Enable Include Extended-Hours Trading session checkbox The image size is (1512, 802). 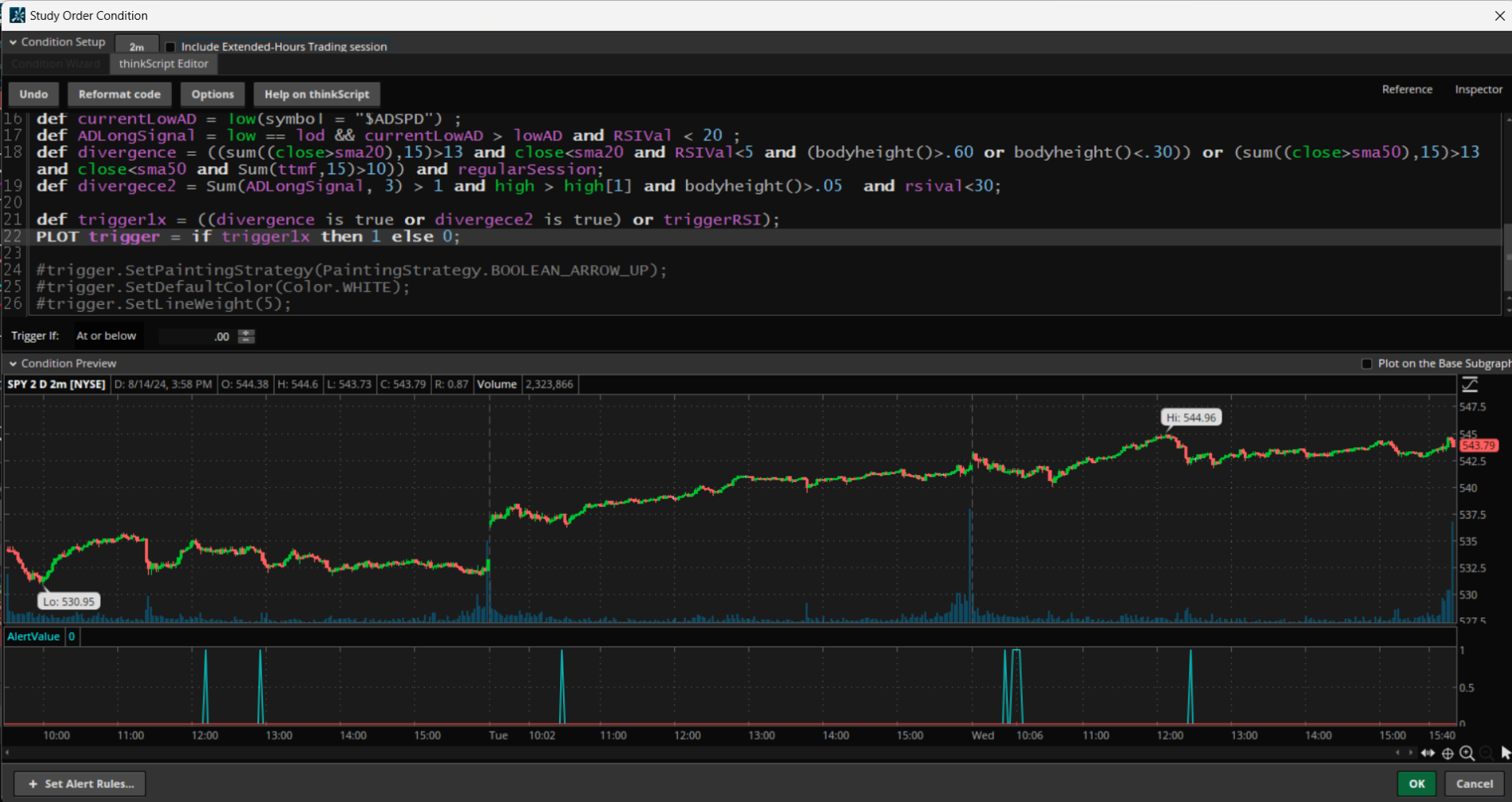click(x=170, y=47)
